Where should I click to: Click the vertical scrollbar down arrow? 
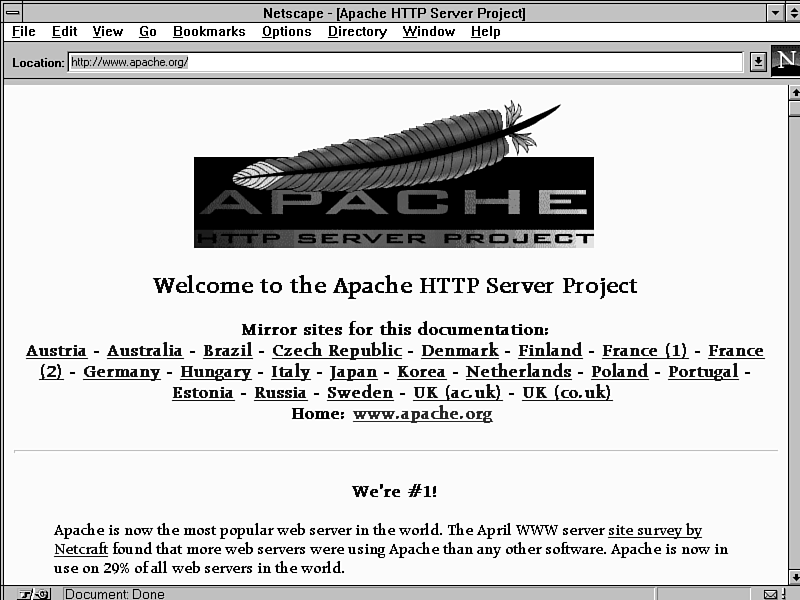click(795, 577)
